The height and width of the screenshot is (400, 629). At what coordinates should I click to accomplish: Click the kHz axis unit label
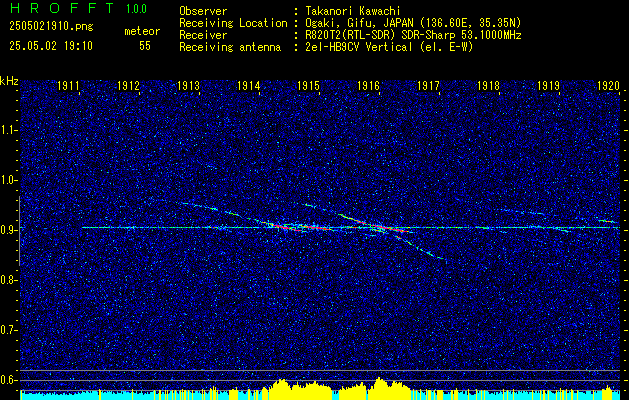pos(9,81)
